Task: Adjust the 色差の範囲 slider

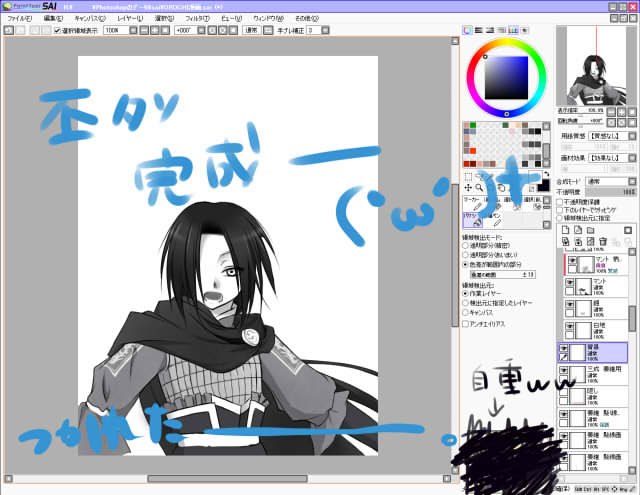Action: [x=503, y=275]
